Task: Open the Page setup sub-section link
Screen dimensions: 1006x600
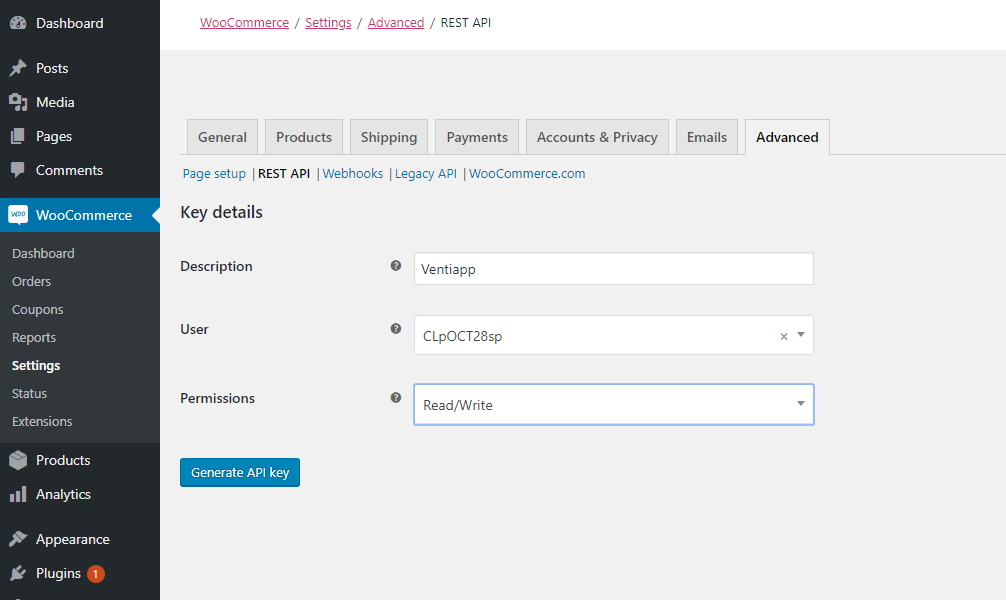Action: [x=214, y=174]
